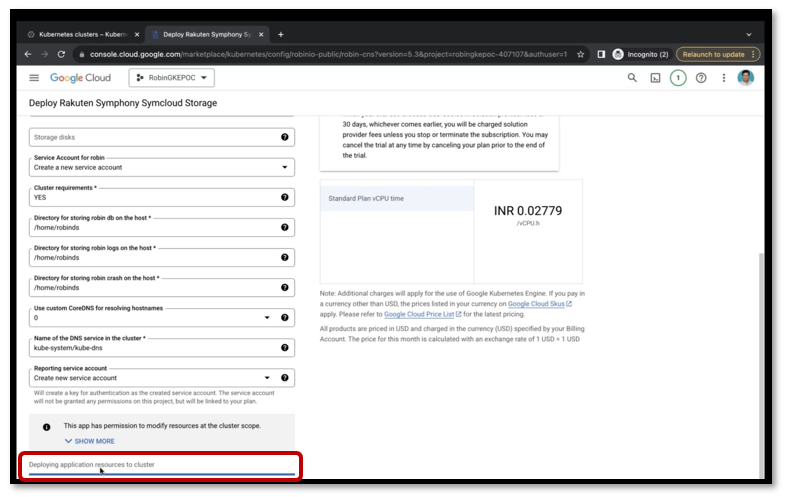Viewport: 790px width, 497px height.
Task: Select the Deploy Rakuten Symphony tab
Action: click(207, 34)
